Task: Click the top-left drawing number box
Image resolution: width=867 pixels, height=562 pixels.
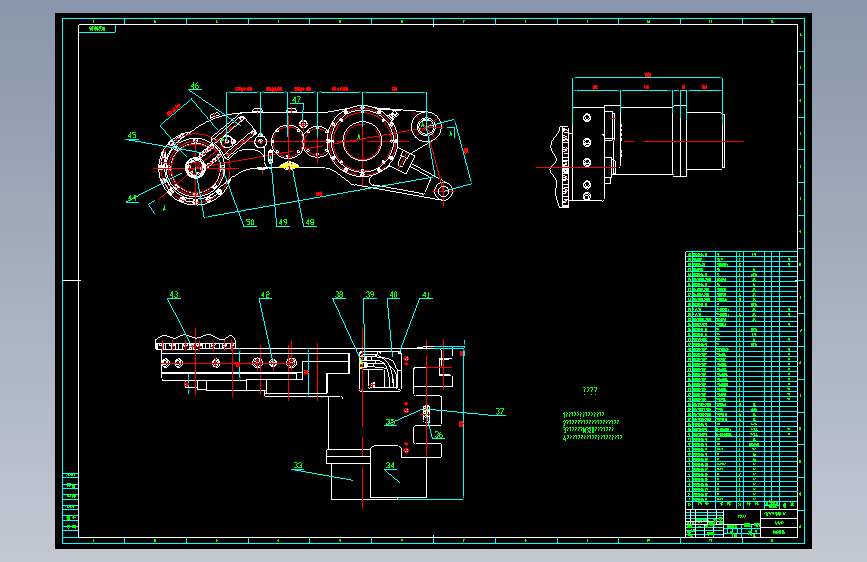Action: tap(97, 28)
